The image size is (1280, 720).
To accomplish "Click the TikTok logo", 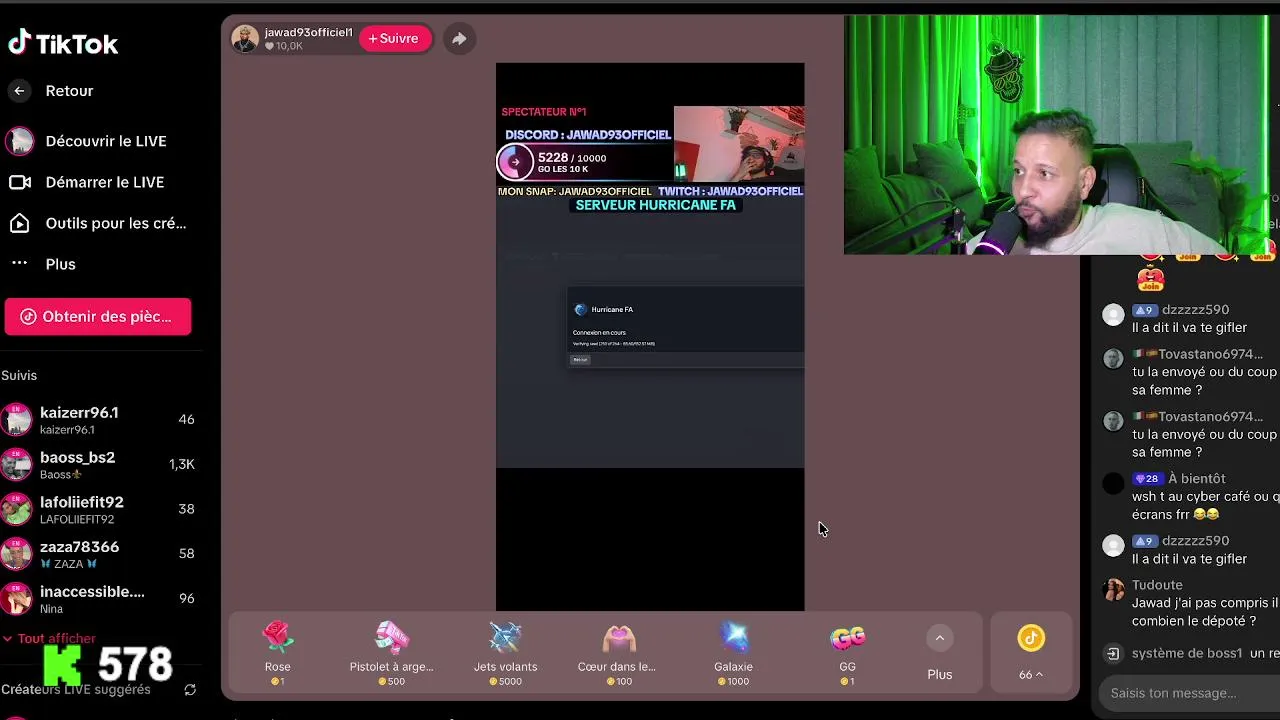I will click(x=63, y=43).
